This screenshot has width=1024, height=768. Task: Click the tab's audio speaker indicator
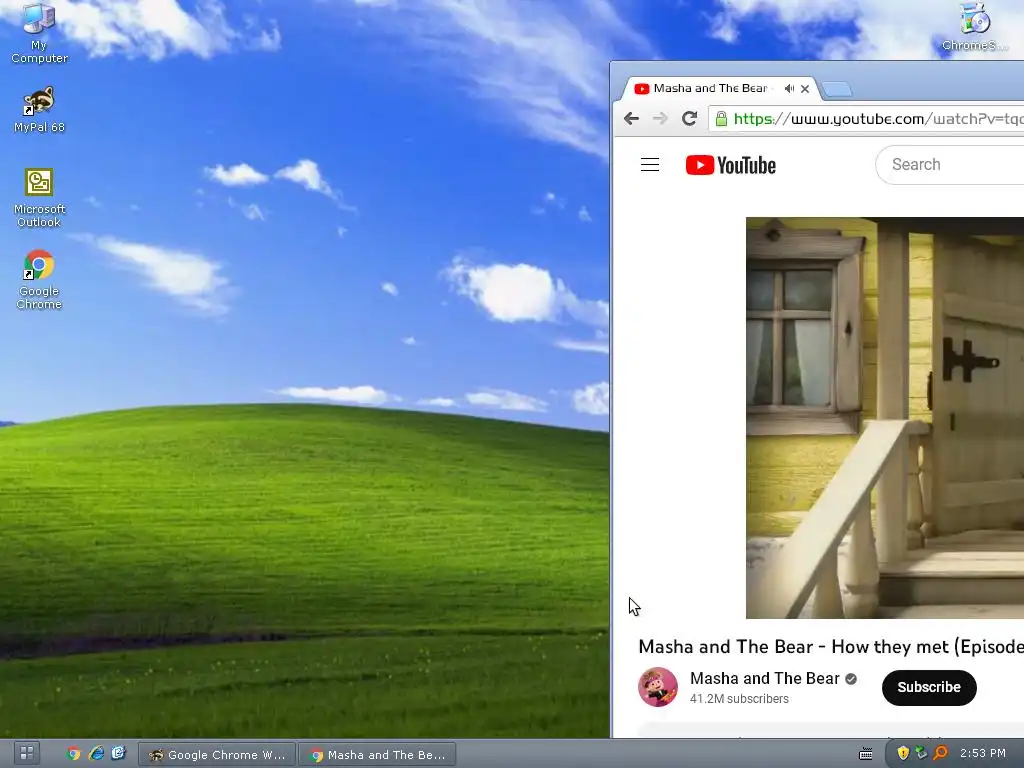pyautogui.click(x=789, y=88)
